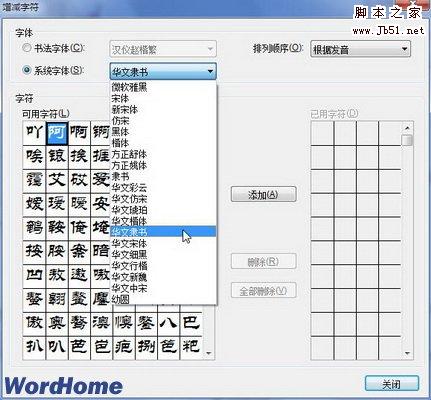Select the 捌 character cell

146,348
